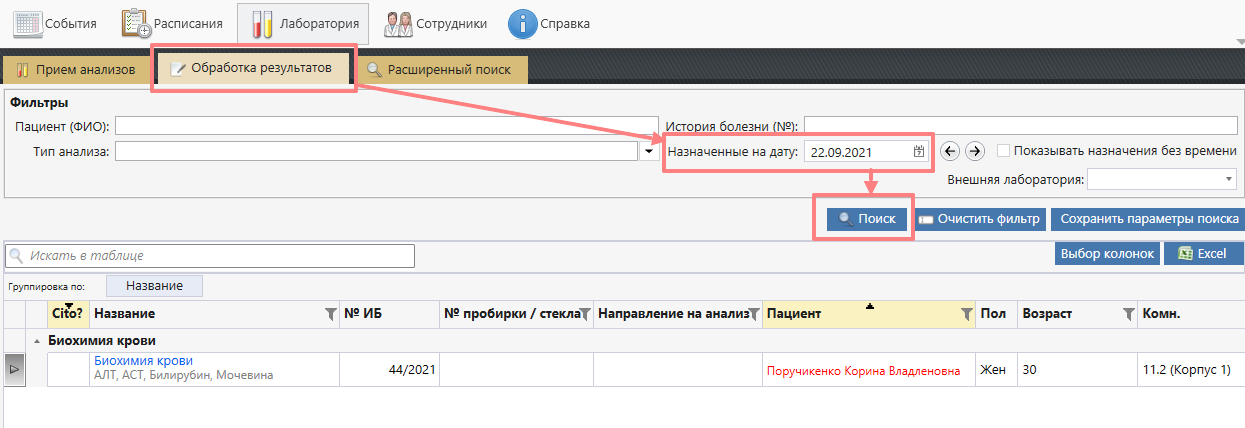Click Очистить фильтр button
The image size is (1245, 428).
coord(980,219)
